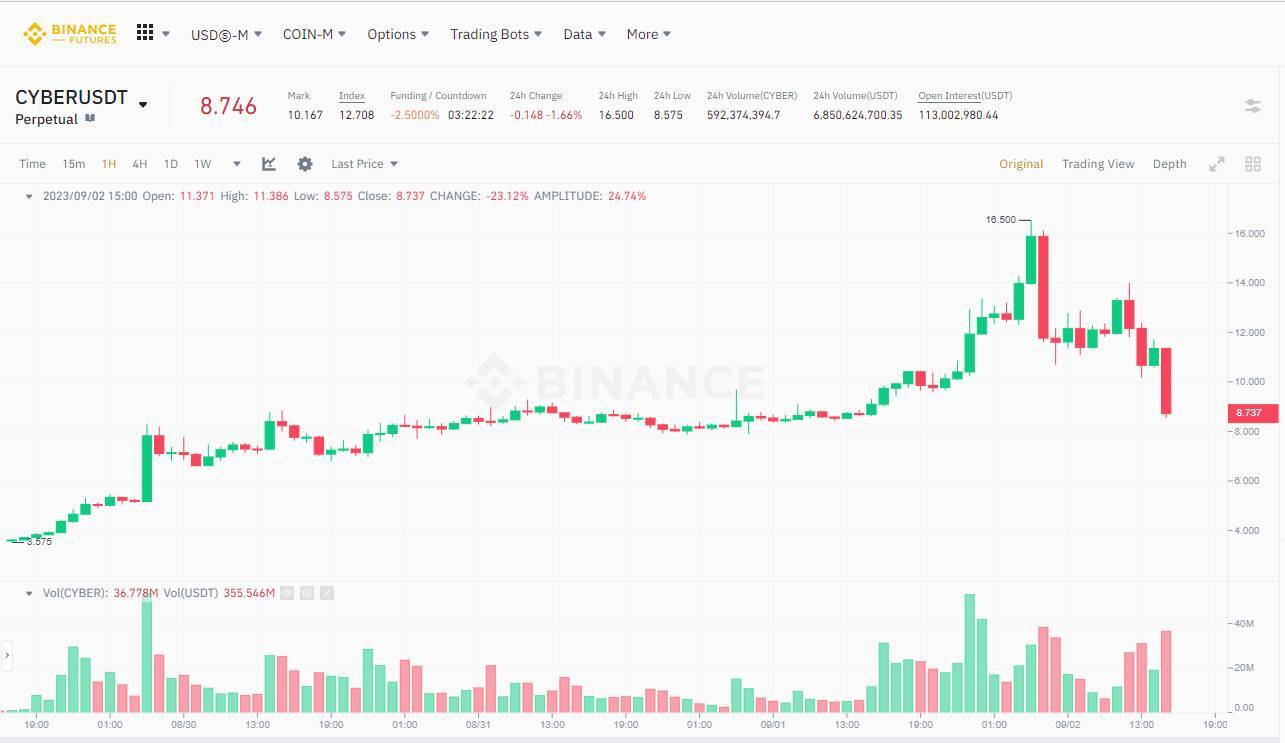
Task: Click the 16.000 price axis label
Action: [x=1251, y=234]
